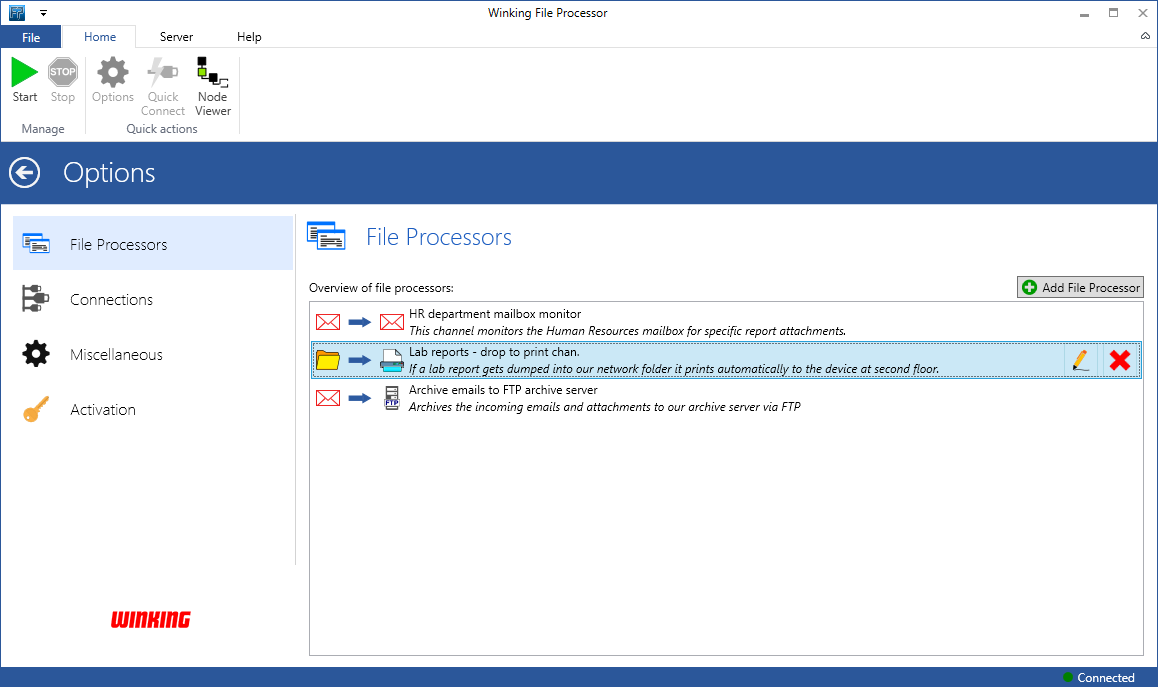The width and height of the screenshot is (1158, 687).
Task: Click the green Connected status indicator
Action: tap(1068, 677)
